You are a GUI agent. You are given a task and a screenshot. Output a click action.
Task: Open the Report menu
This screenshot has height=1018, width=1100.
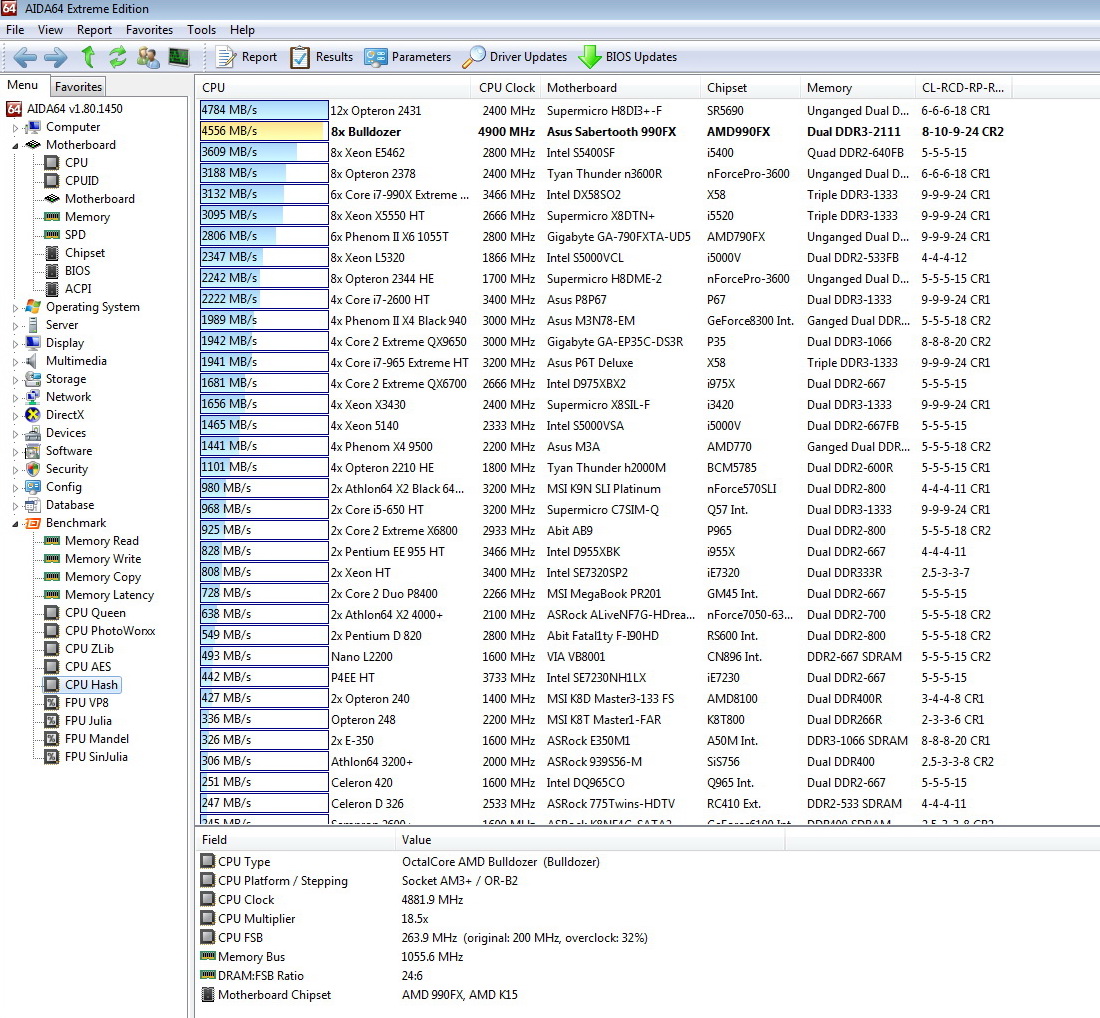coord(94,29)
